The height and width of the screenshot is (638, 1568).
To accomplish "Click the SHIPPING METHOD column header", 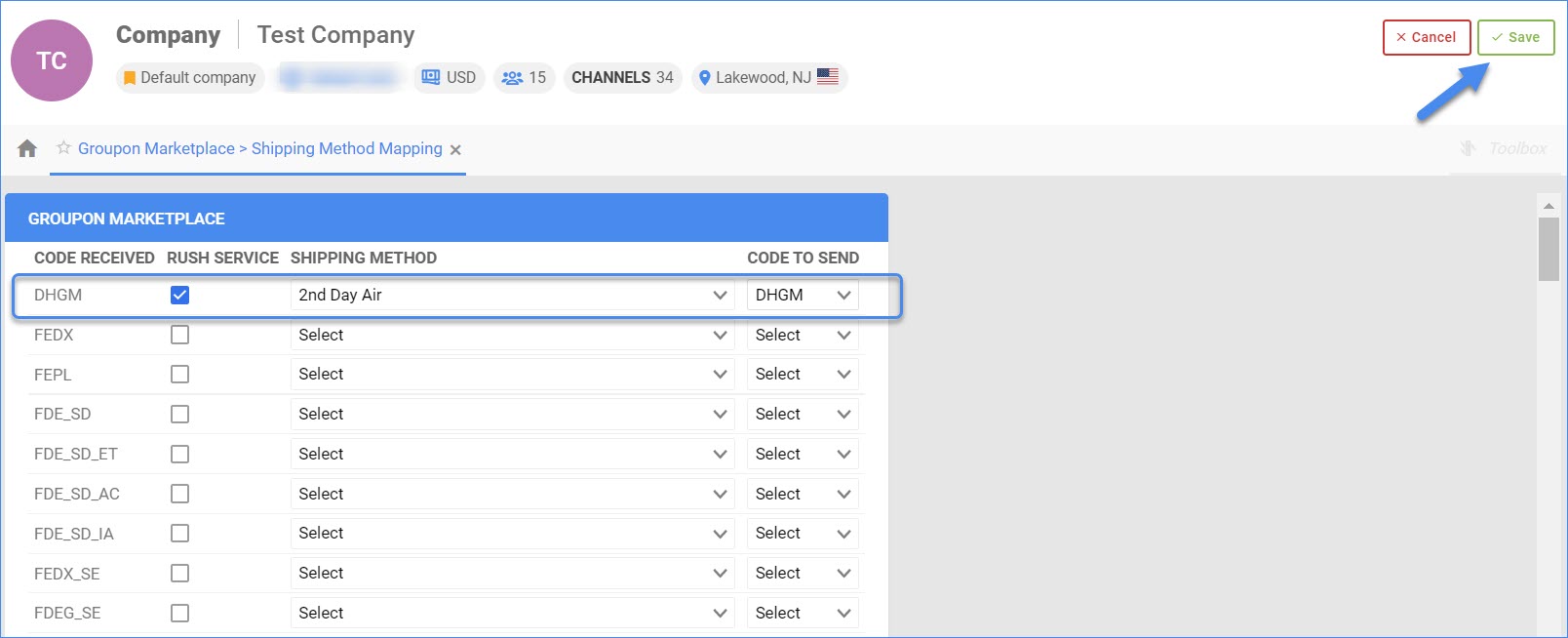I will pyautogui.click(x=364, y=258).
